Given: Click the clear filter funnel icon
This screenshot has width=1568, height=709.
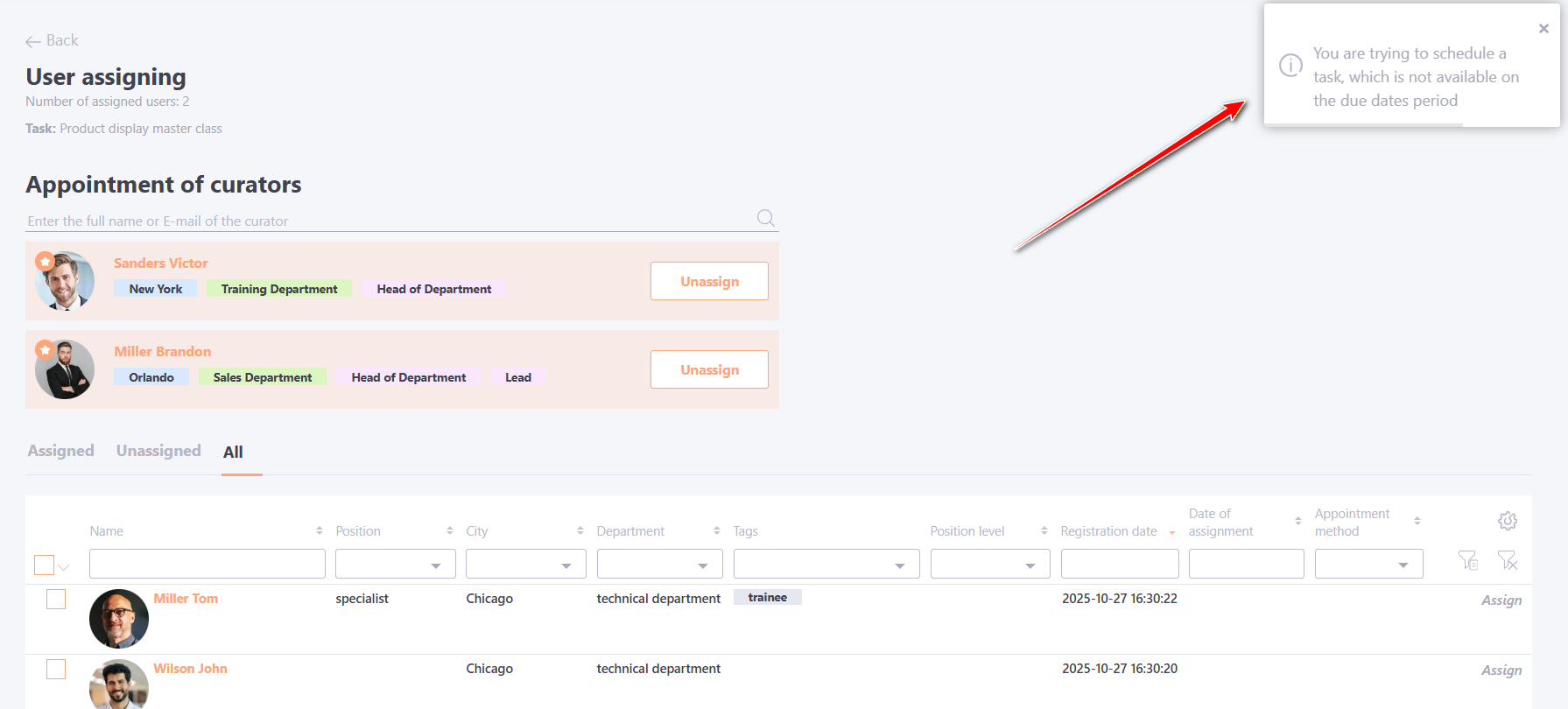Looking at the screenshot, I should pyautogui.click(x=1507, y=560).
